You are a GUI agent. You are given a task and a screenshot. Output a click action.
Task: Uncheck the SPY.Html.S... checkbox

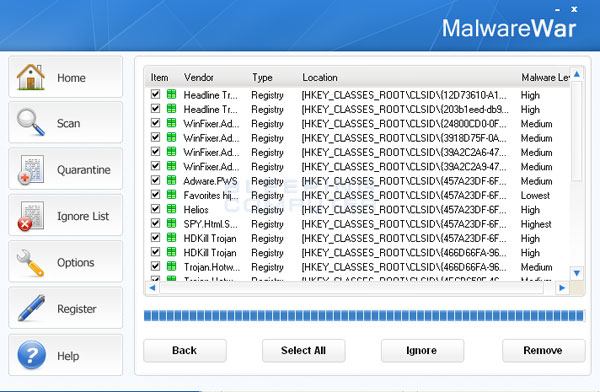click(155, 223)
